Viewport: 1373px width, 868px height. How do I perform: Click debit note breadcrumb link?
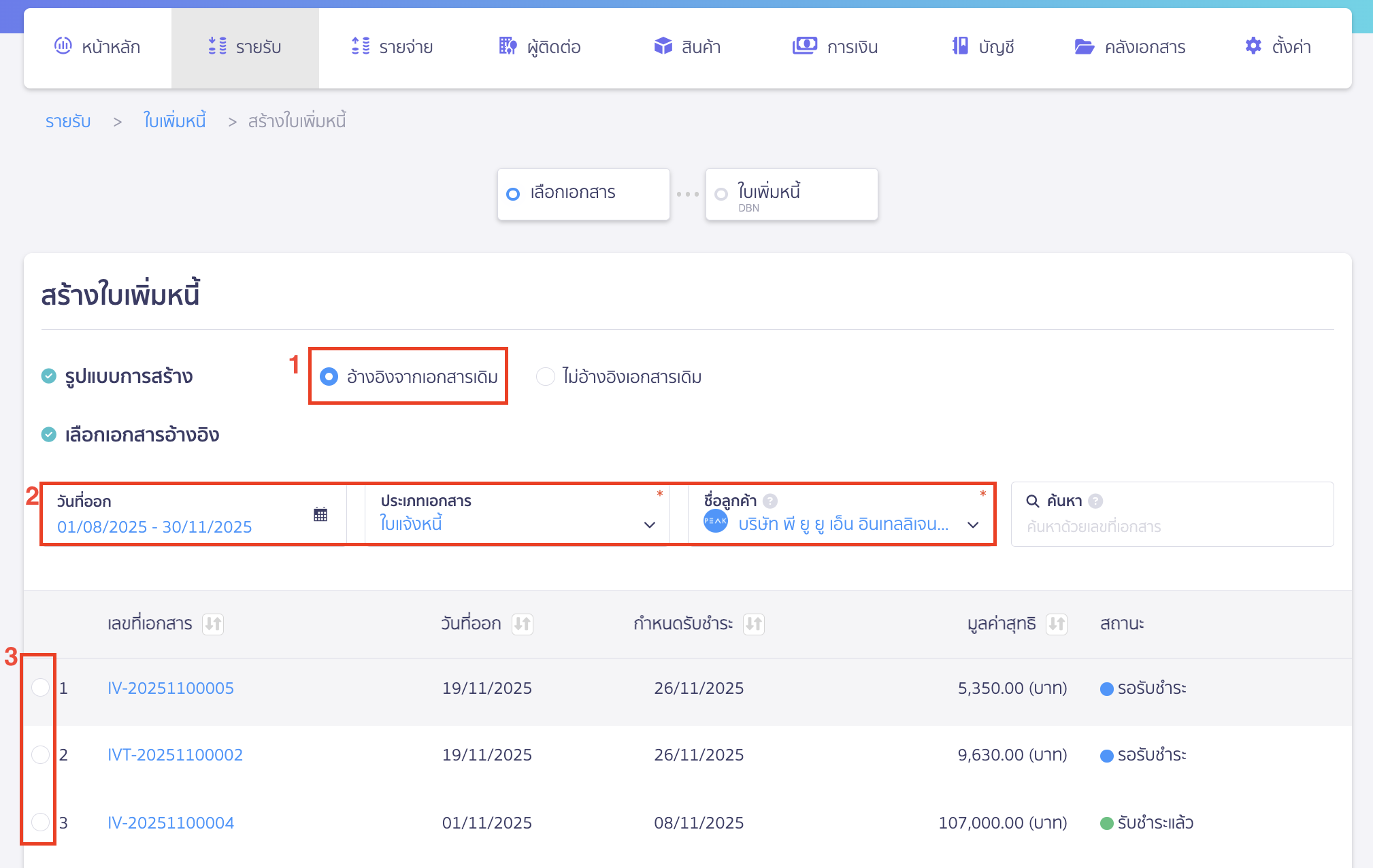click(x=174, y=121)
